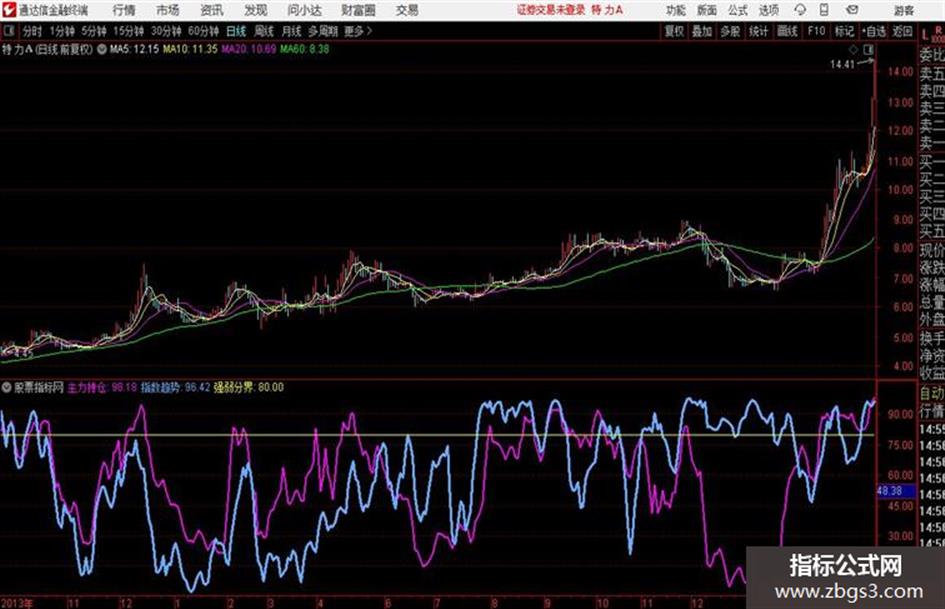This screenshot has width=945, height=609.
Task: Click the 复权 toolbar button
Action: (x=674, y=31)
